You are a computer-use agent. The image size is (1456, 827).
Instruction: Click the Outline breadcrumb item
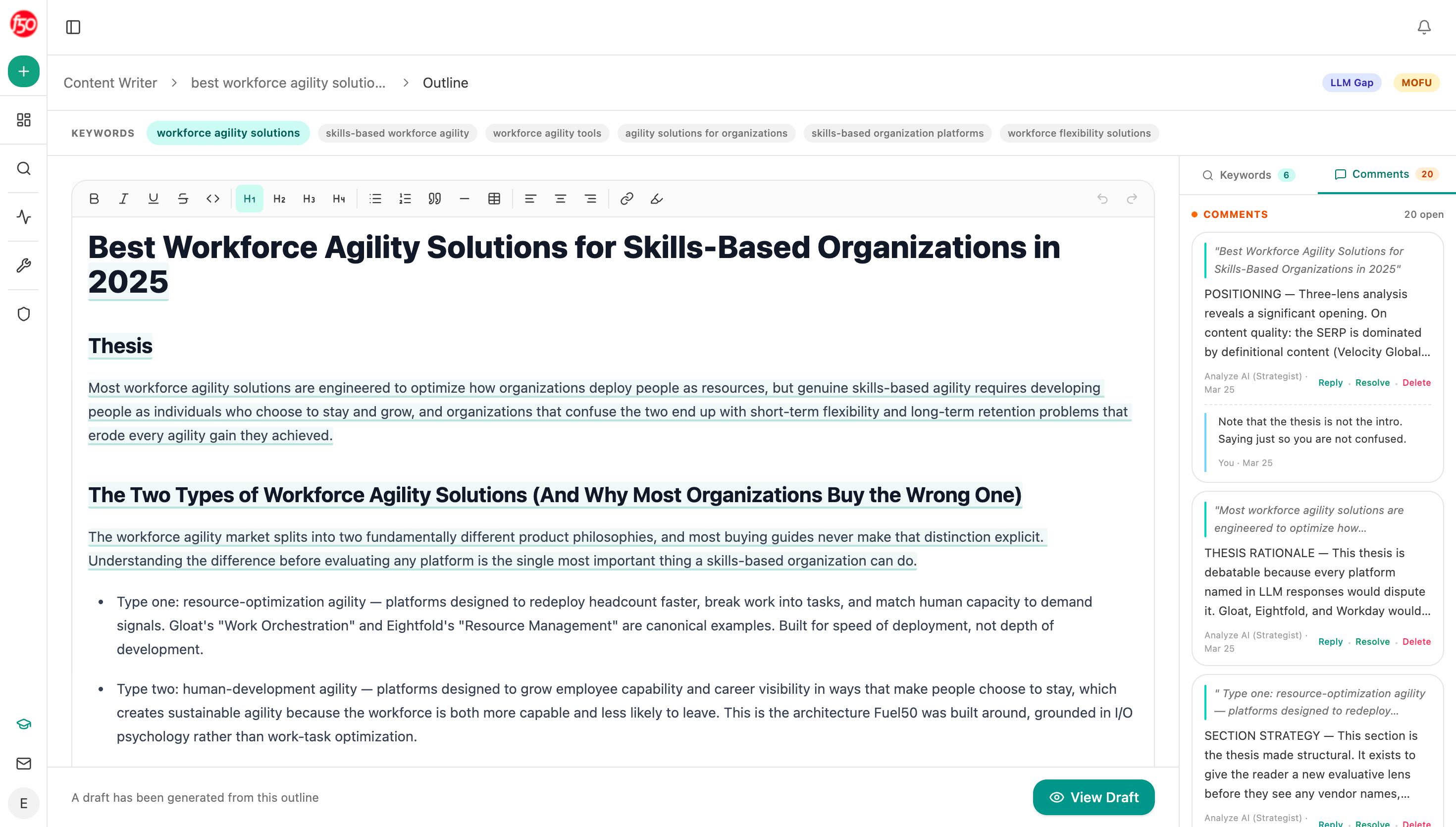tap(445, 83)
